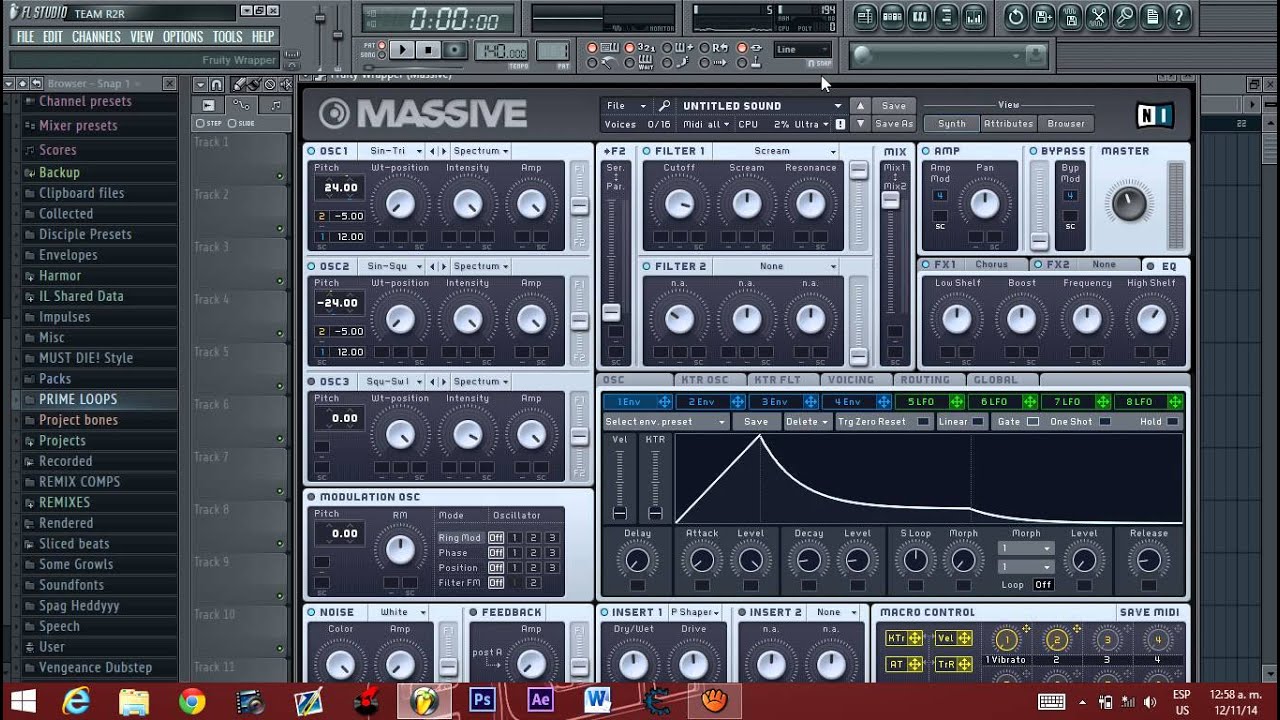Open Photoshop from the taskbar

pyautogui.click(x=482, y=700)
